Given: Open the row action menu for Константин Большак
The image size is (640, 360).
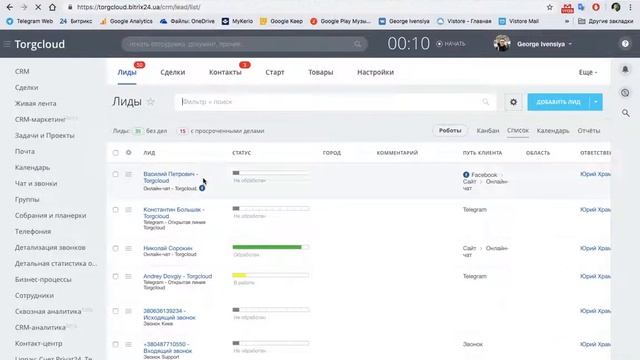Looking at the screenshot, I should point(129,210).
